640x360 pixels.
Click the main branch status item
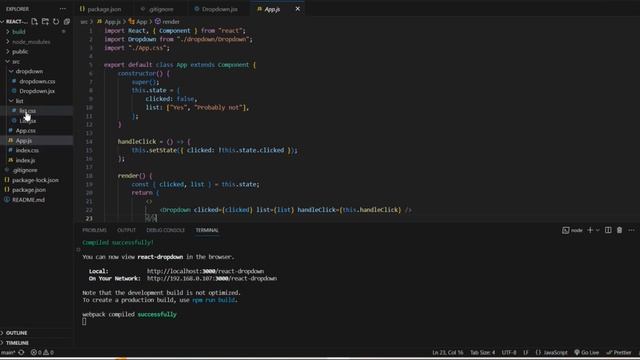point(8,352)
